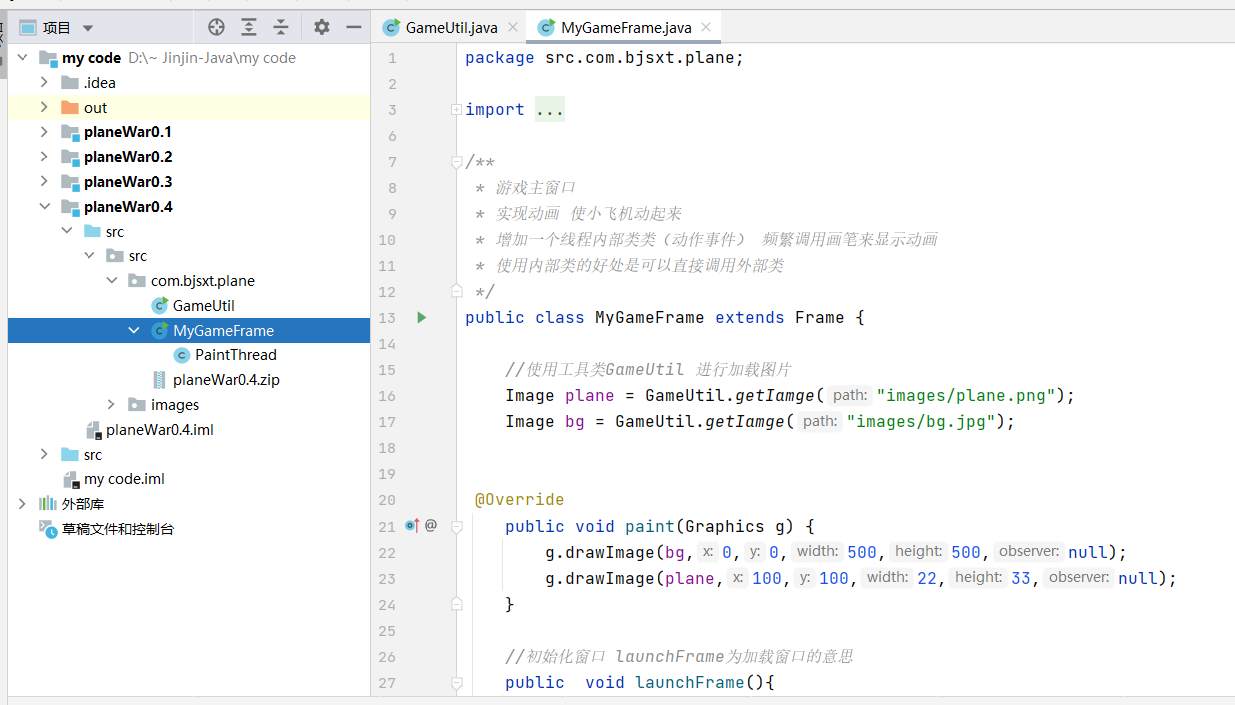Expand the folded import ... placeholder
This screenshot has height=705, width=1235.
pyautogui.click(x=549, y=110)
